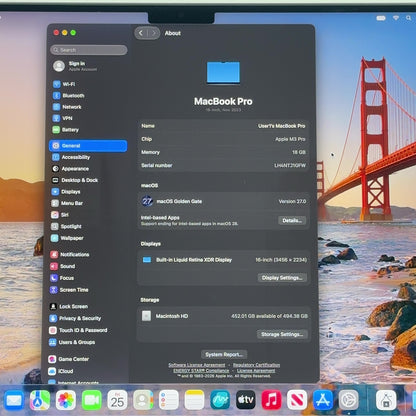Screen dimensions: 416x416
Task: Select Notifications in the sidebar
Action: [x=70, y=255]
